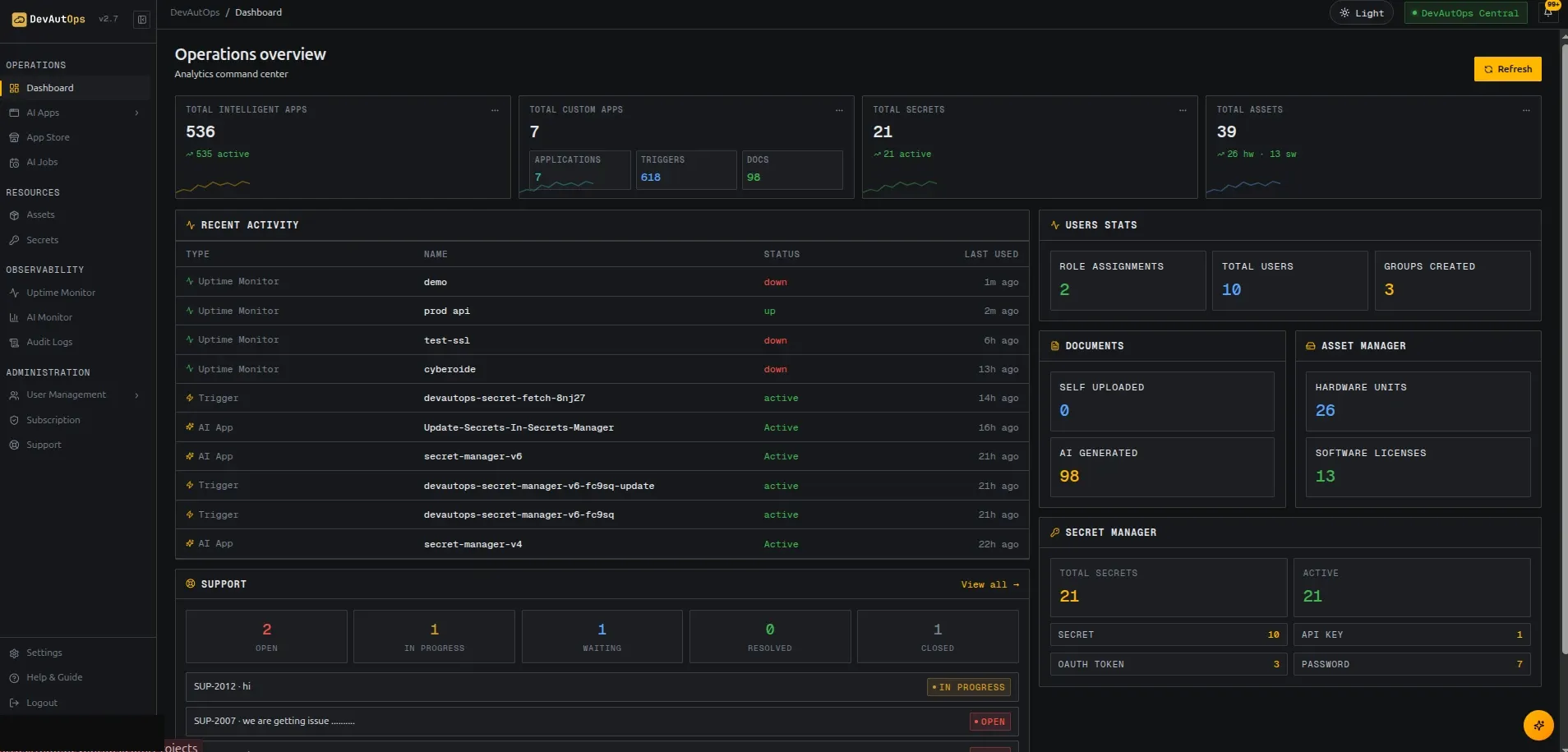Click the DevAutOps logo icon

coord(19,19)
